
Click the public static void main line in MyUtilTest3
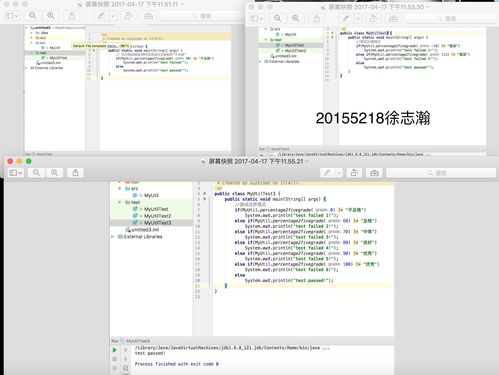pos(275,199)
